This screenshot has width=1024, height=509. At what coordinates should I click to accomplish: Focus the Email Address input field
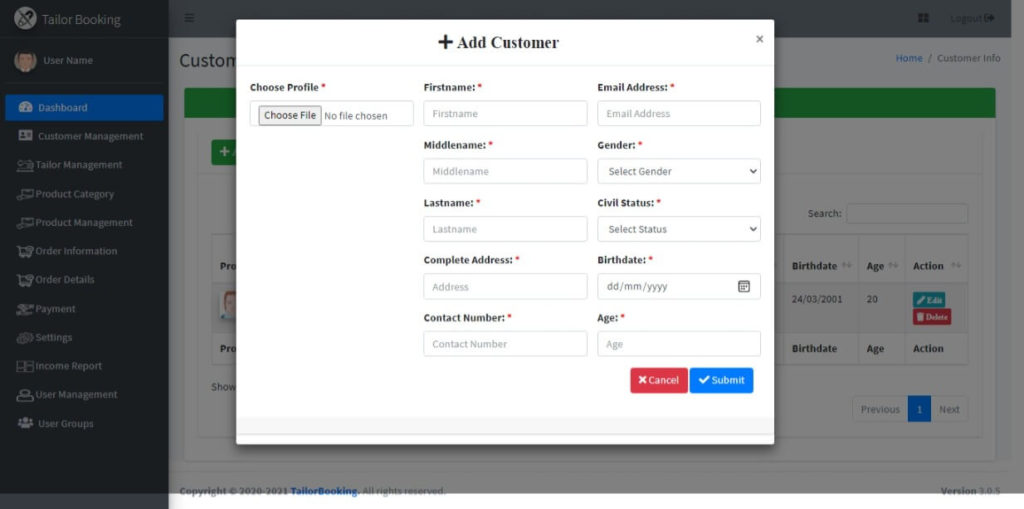tap(679, 114)
